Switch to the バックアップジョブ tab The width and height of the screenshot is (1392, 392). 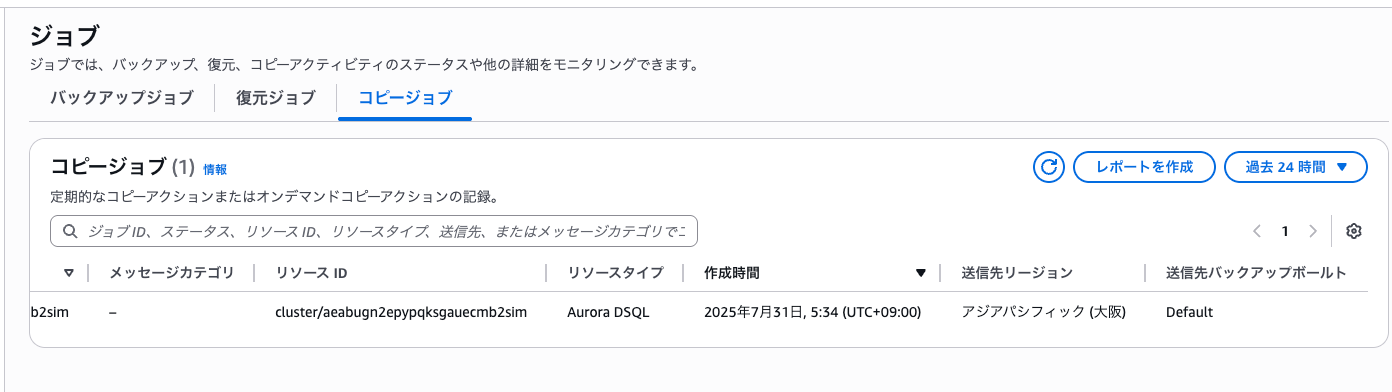pos(121,98)
